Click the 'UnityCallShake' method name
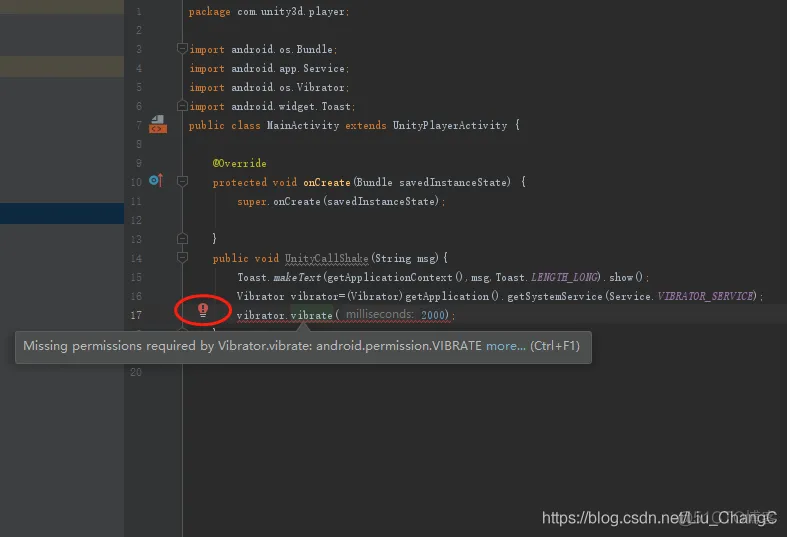The height and width of the screenshot is (537, 787). click(327, 258)
